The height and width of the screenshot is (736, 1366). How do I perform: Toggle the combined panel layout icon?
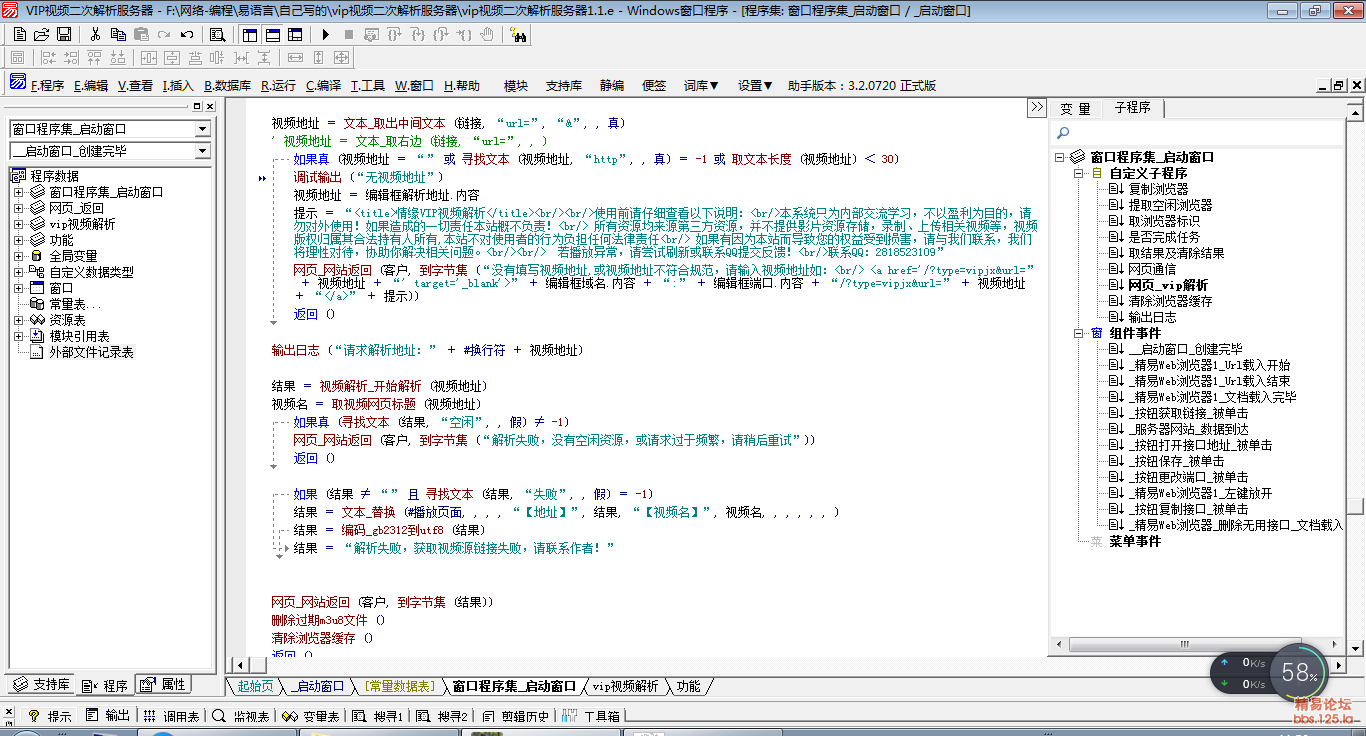point(294,34)
